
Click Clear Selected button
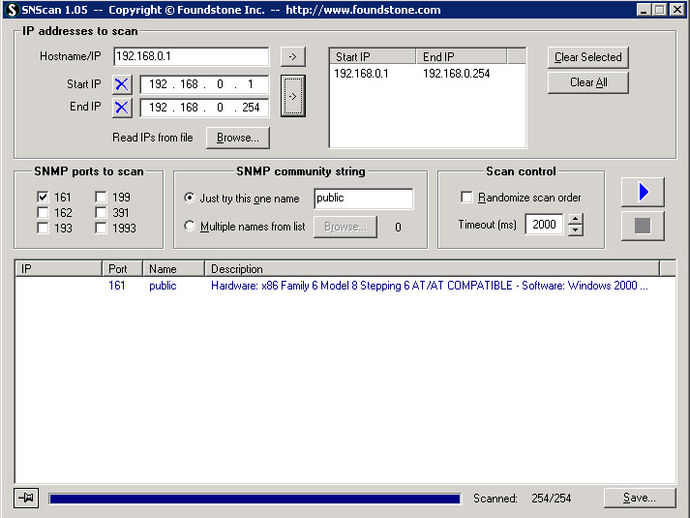(588, 57)
